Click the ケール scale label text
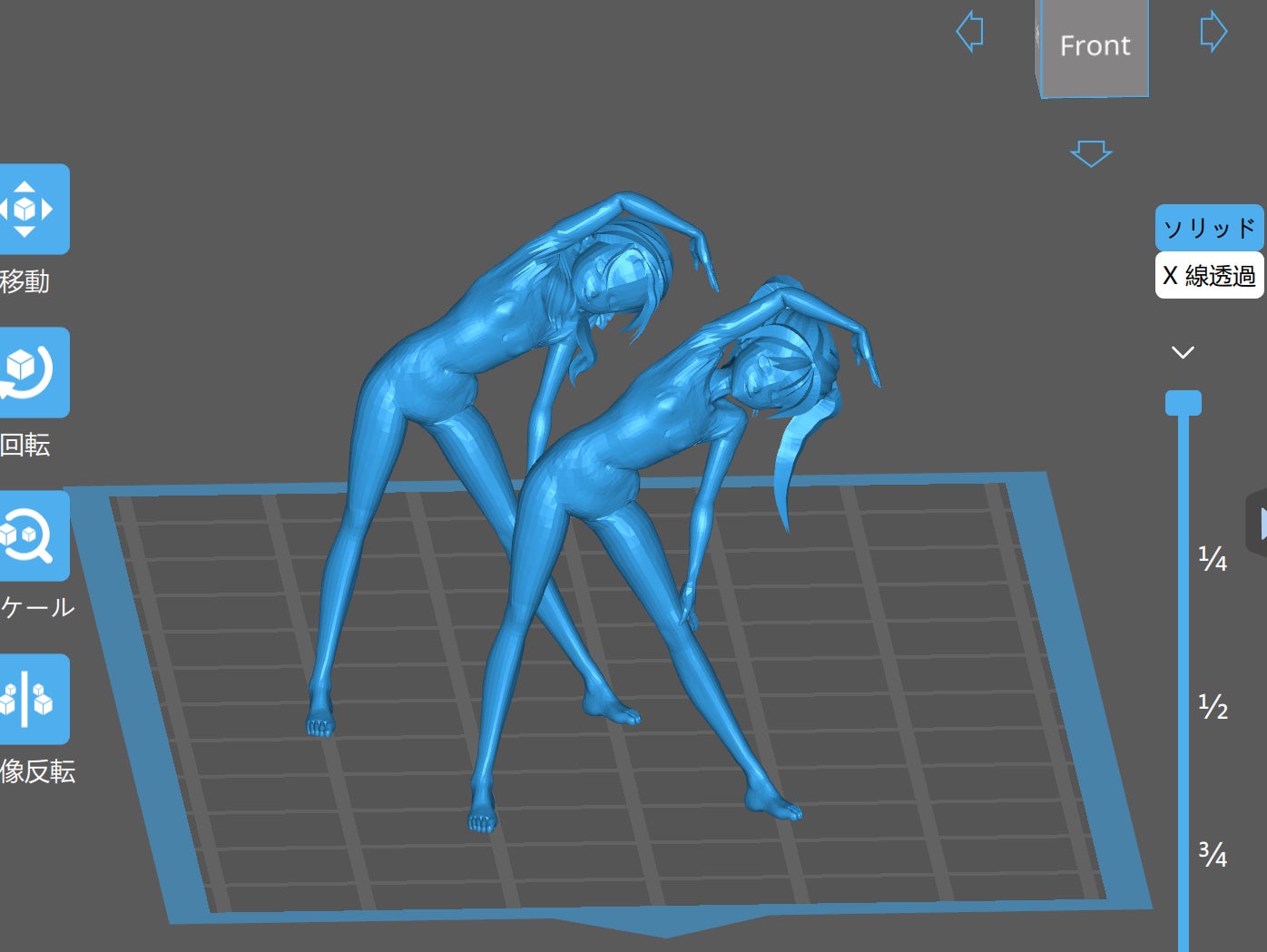 [37, 607]
